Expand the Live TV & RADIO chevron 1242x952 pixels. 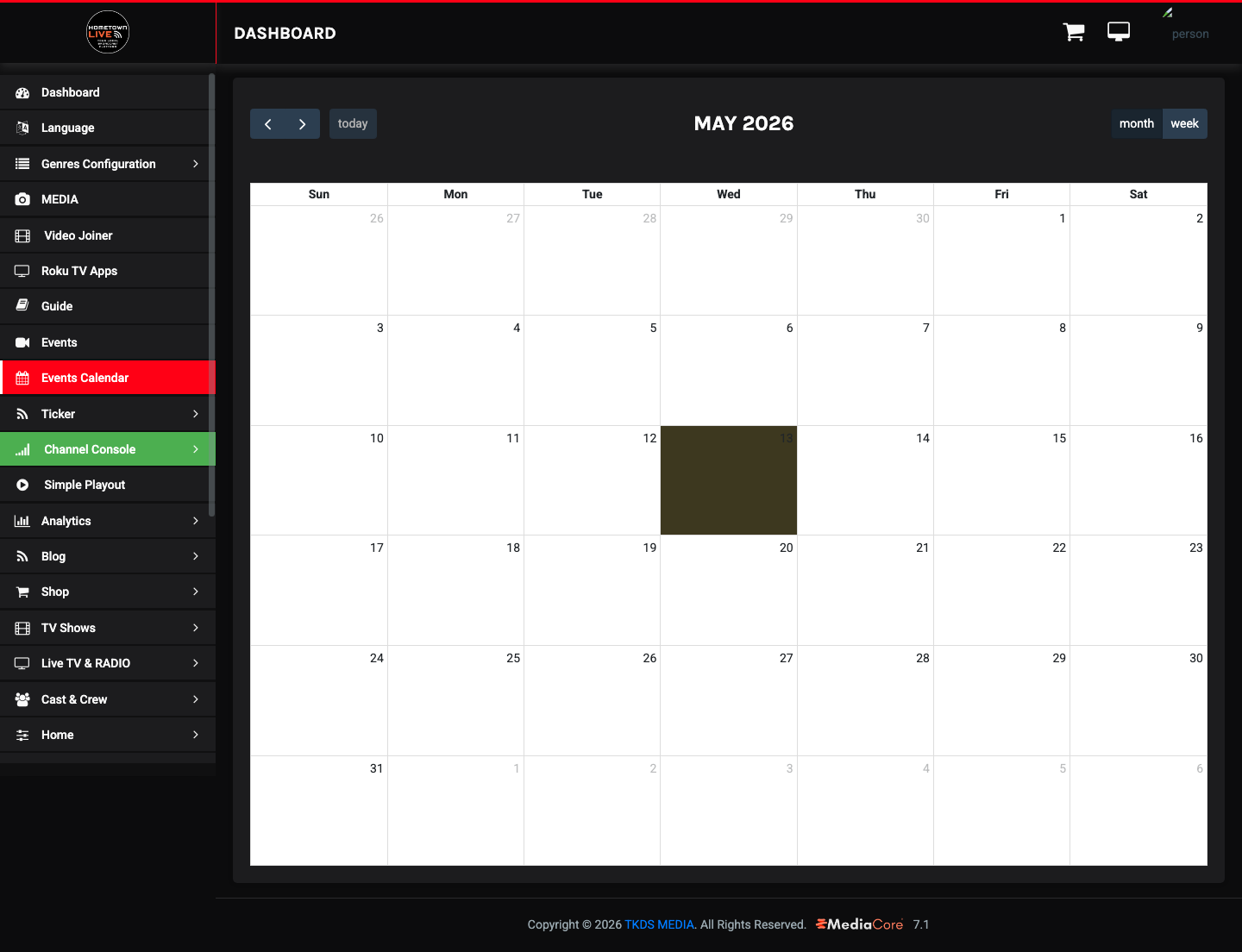click(x=196, y=663)
